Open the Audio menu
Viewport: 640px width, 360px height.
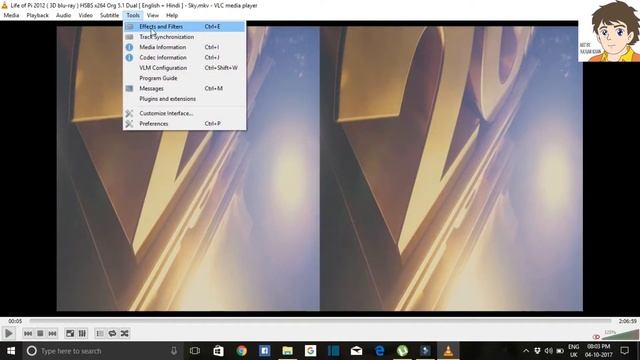coord(63,15)
